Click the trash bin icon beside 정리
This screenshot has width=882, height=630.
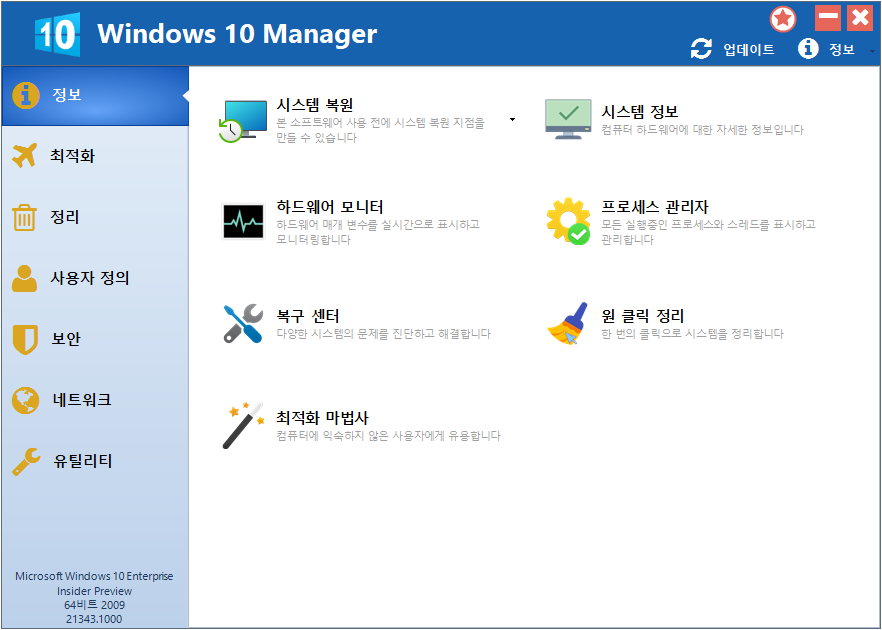click(x=24, y=218)
